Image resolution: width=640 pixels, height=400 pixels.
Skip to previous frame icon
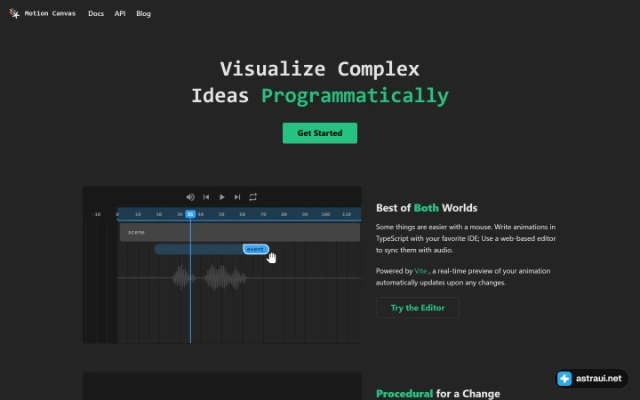pos(206,197)
